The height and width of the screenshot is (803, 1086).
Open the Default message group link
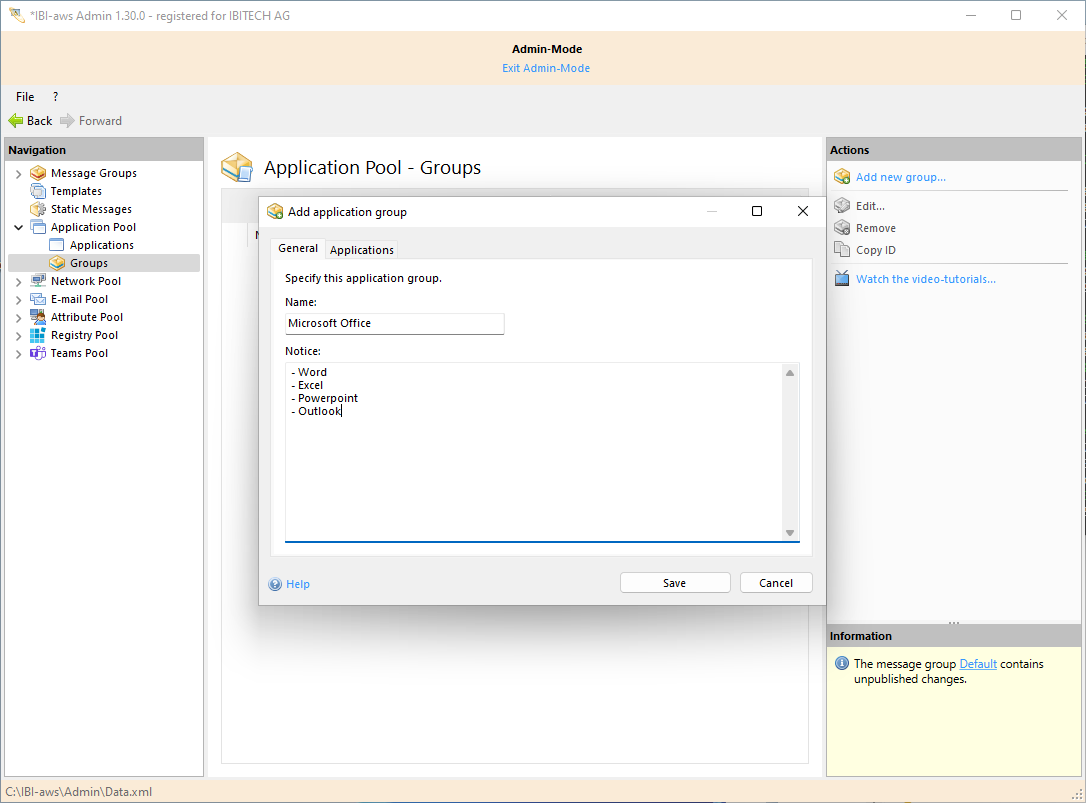click(978, 664)
